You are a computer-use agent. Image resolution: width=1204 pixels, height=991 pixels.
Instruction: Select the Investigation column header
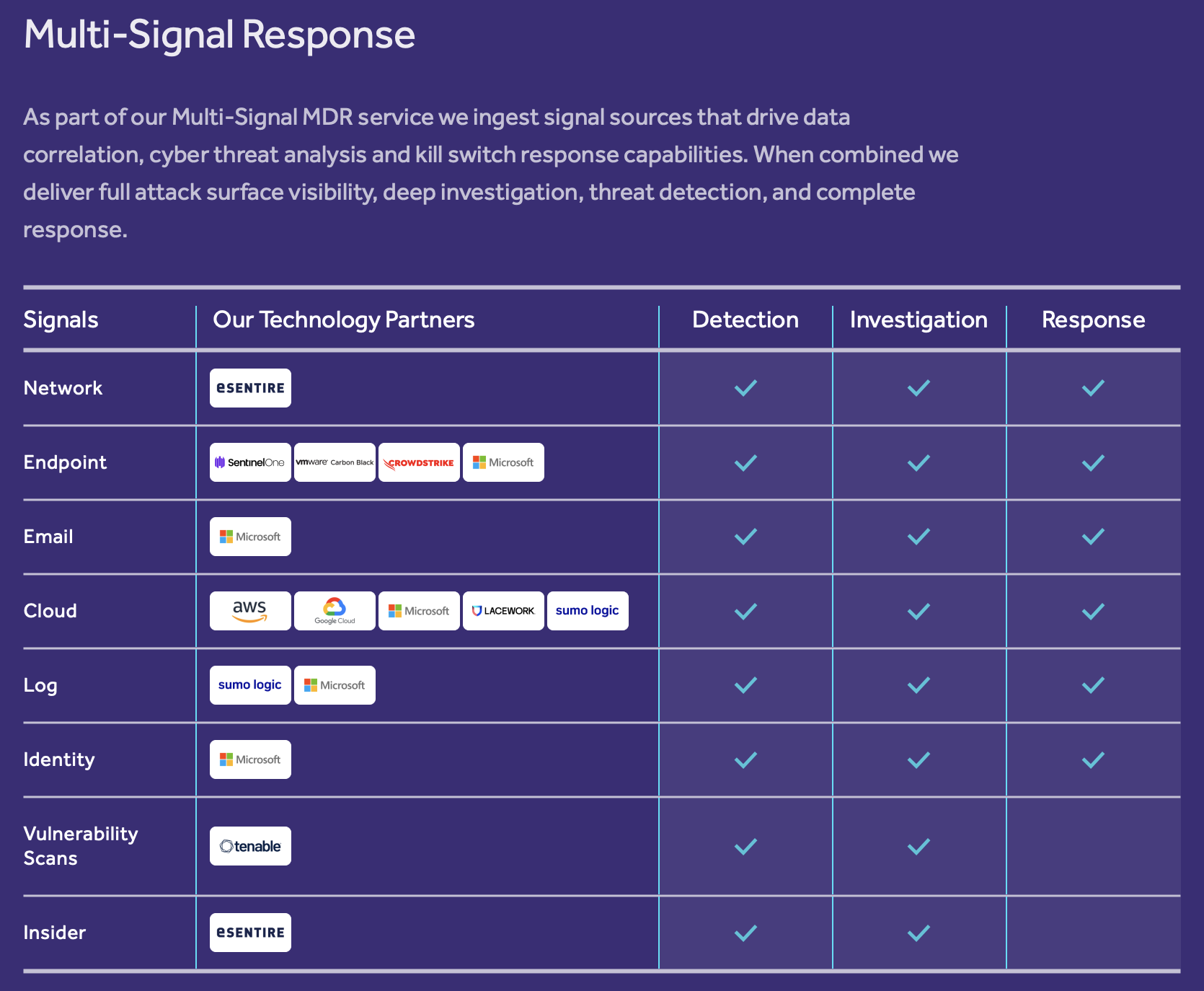[x=919, y=320]
